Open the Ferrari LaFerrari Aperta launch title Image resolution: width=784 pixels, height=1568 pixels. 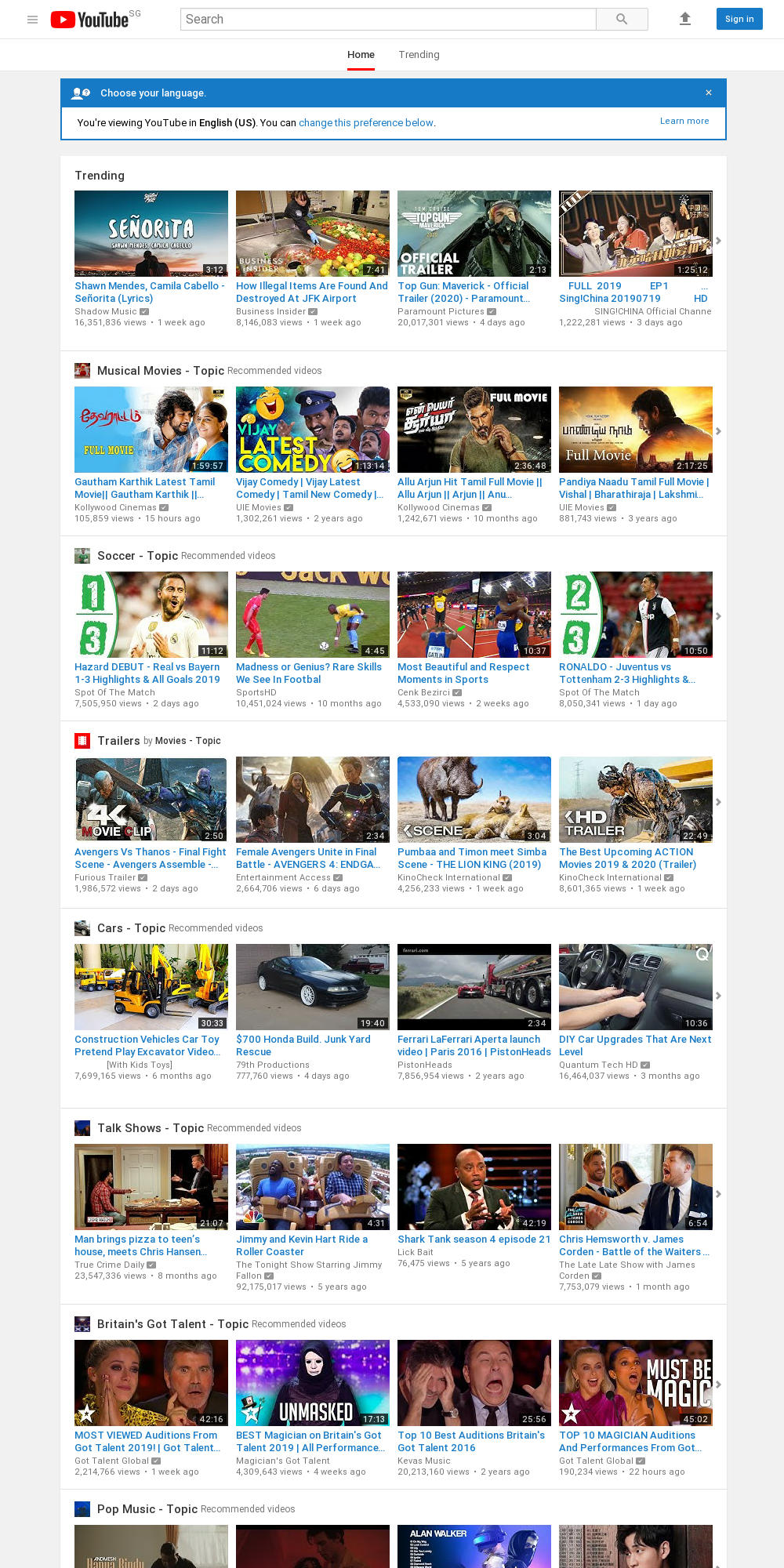(474, 1046)
